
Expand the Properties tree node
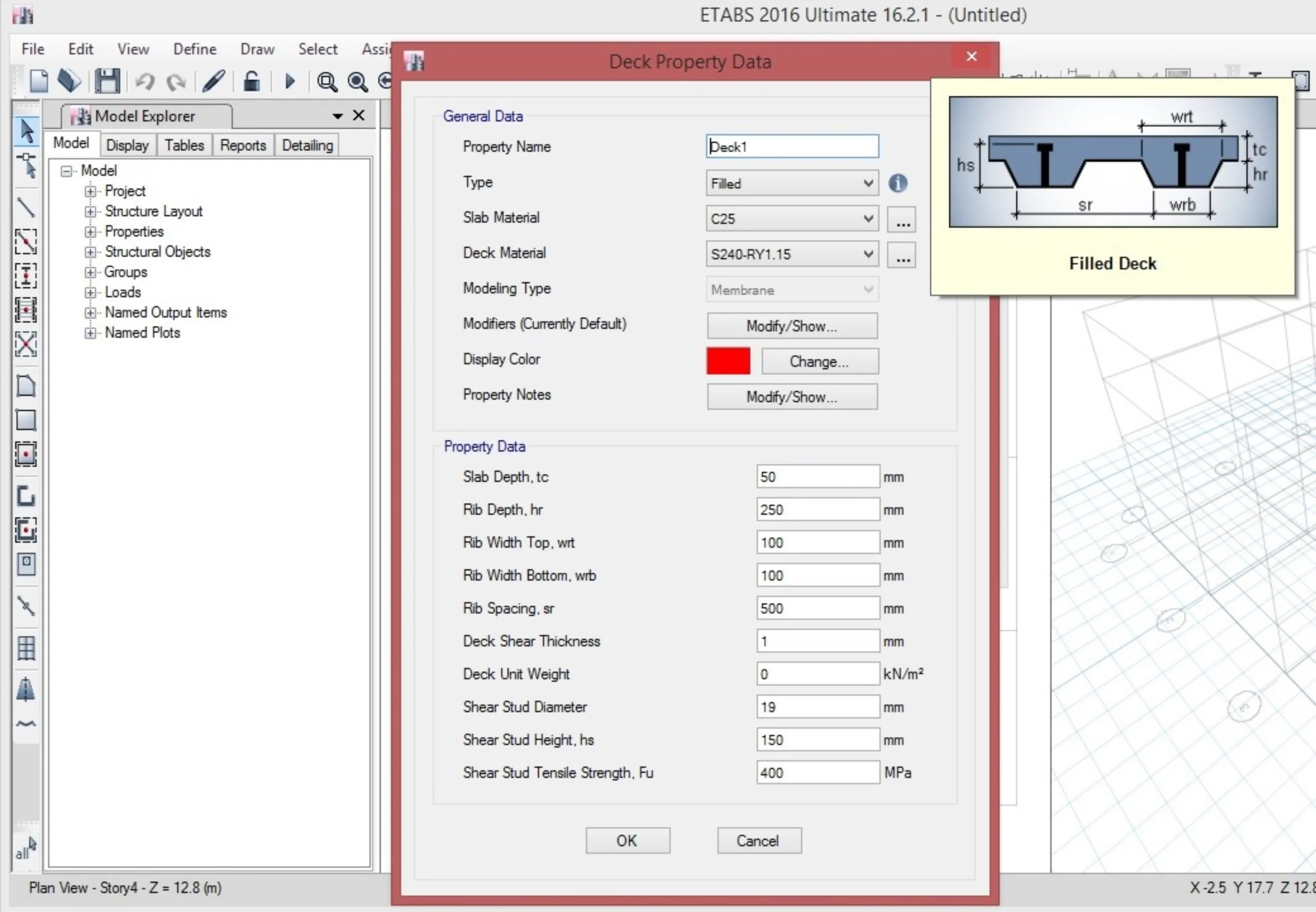90,232
